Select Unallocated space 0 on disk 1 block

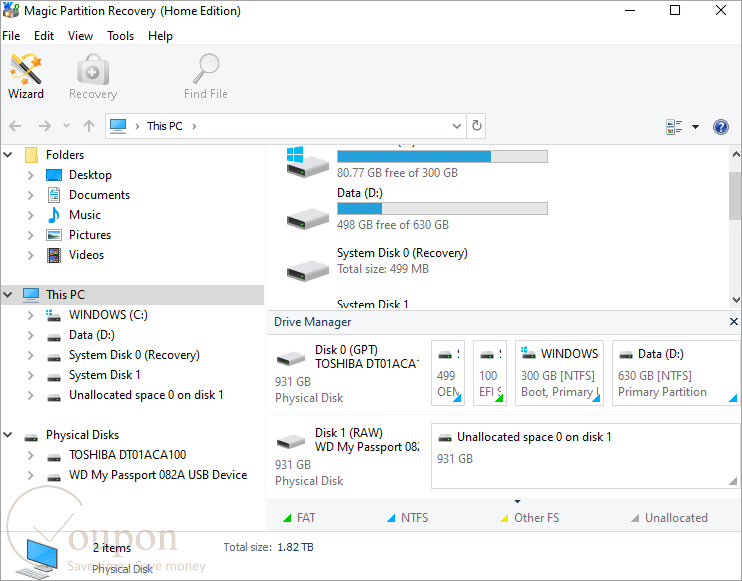[x=585, y=456]
